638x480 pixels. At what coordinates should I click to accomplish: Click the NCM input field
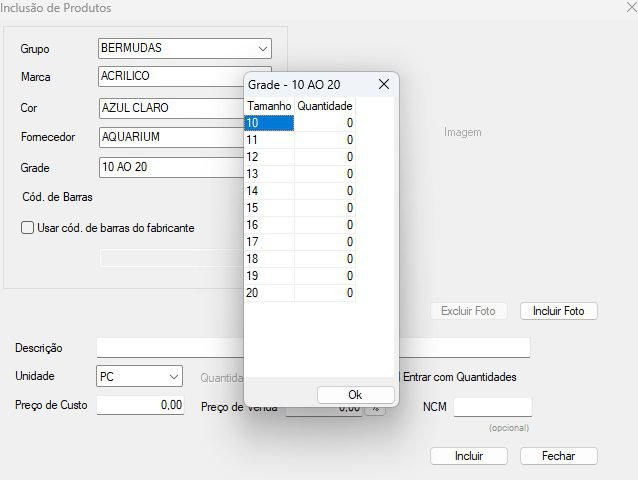coord(493,407)
